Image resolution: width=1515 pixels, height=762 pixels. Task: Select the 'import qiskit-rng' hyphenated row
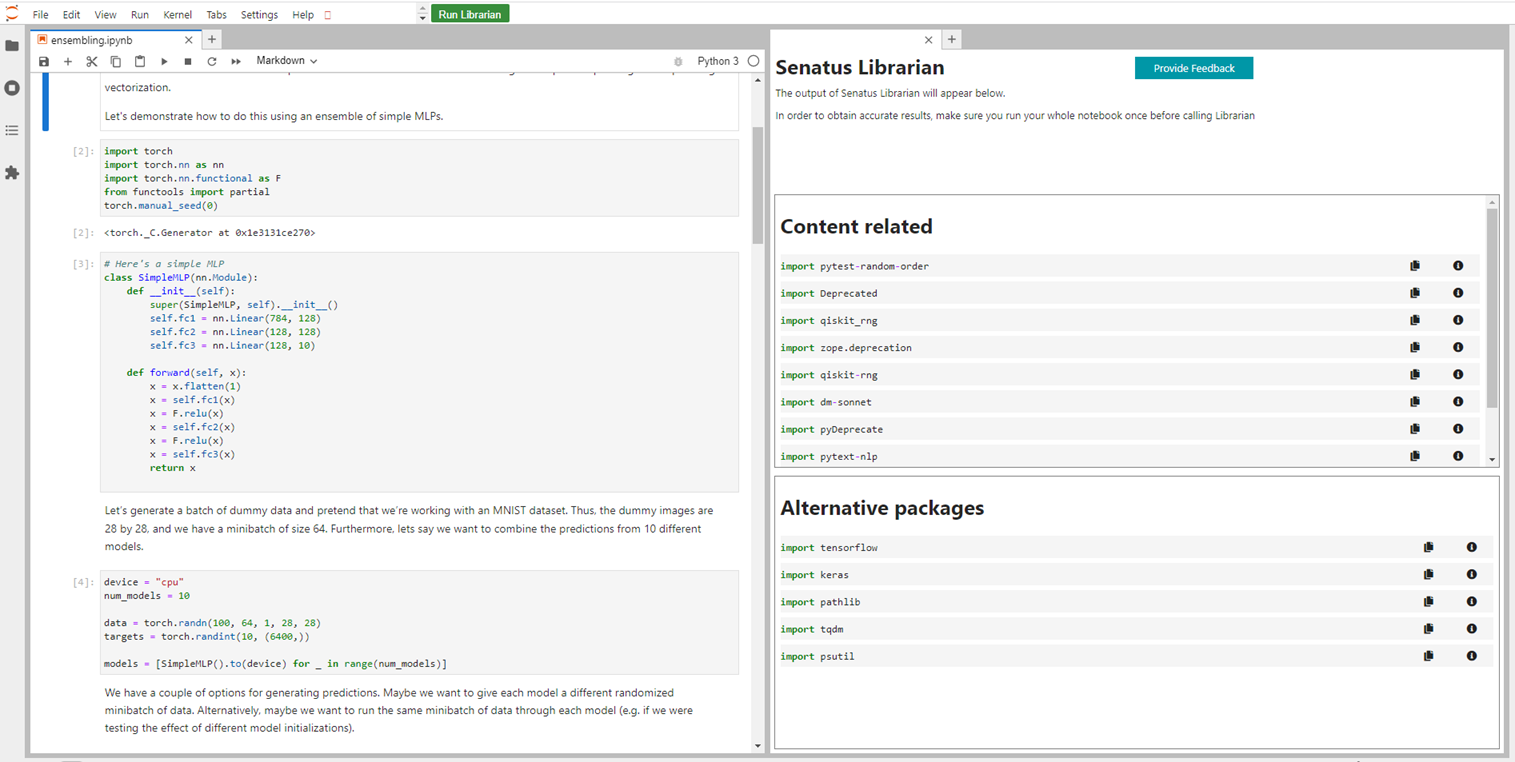point(1129,374)
